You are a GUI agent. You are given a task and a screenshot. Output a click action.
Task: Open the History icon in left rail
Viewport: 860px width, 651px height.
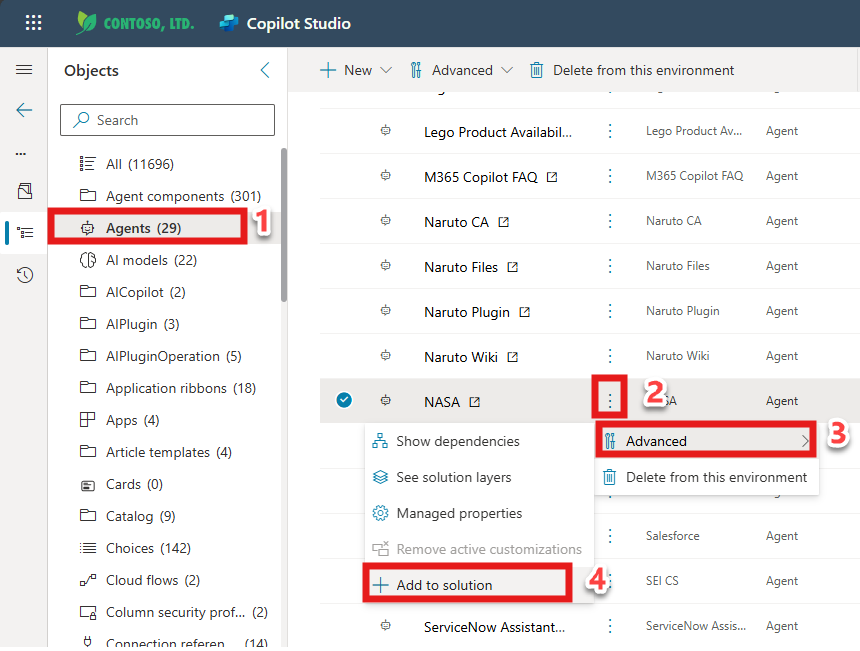25,275
